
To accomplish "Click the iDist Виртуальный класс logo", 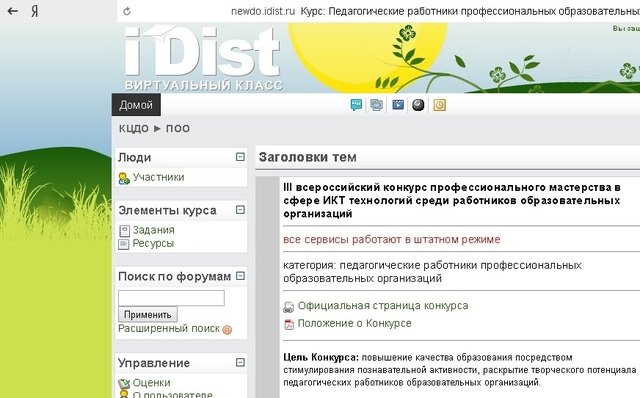I will pos(203,58).
